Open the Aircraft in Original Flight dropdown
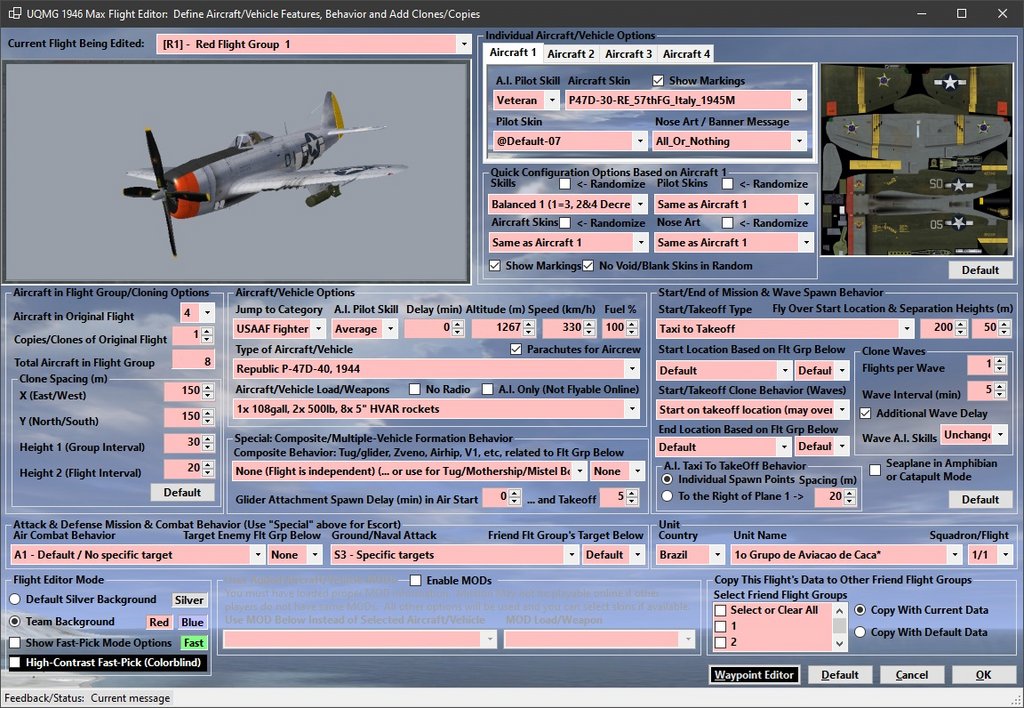The image size is (1024, 708). (x=207, y=313)
